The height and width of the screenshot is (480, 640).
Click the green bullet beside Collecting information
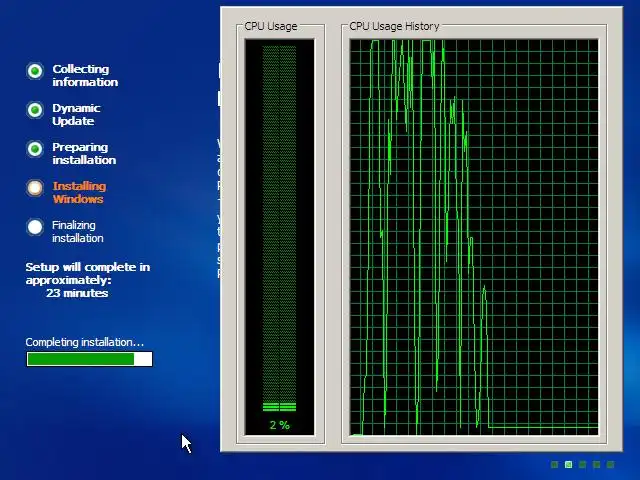[x=35, y=71]
